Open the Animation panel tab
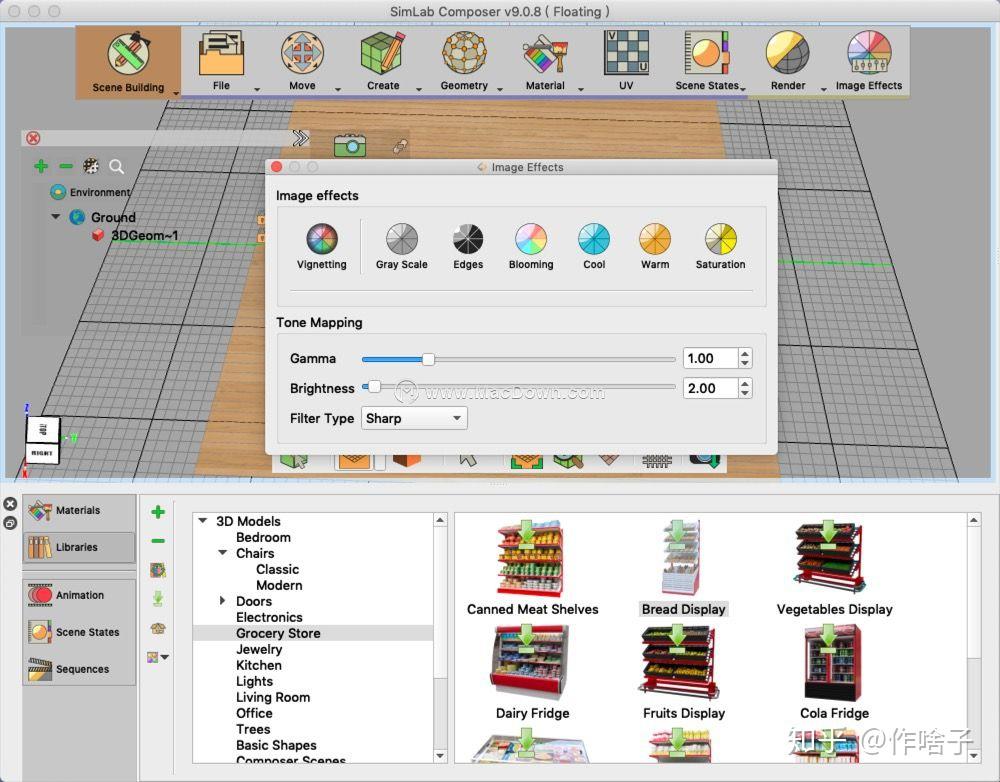 80,595
